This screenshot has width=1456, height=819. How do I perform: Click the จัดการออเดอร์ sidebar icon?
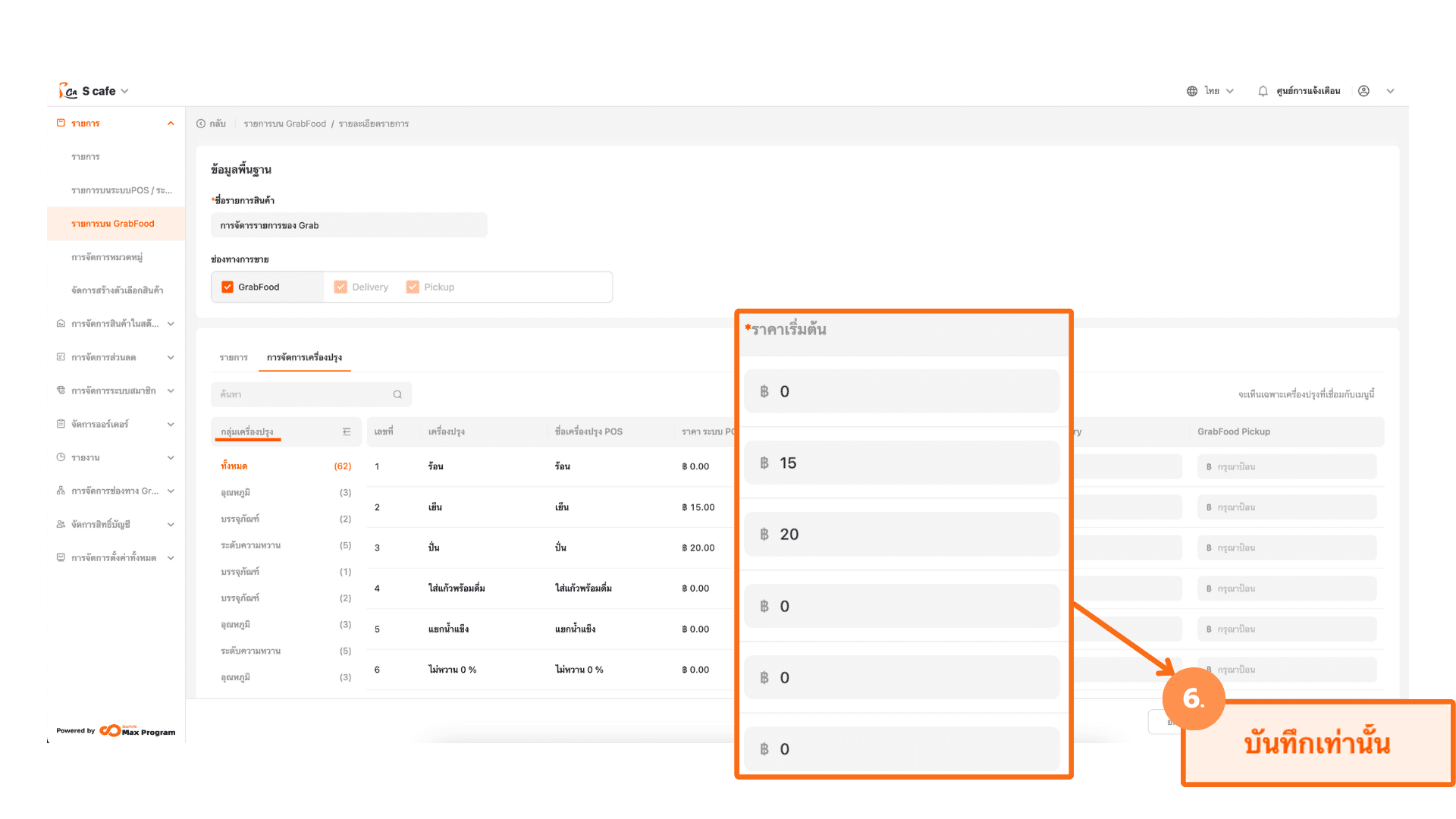click(61, 424)
